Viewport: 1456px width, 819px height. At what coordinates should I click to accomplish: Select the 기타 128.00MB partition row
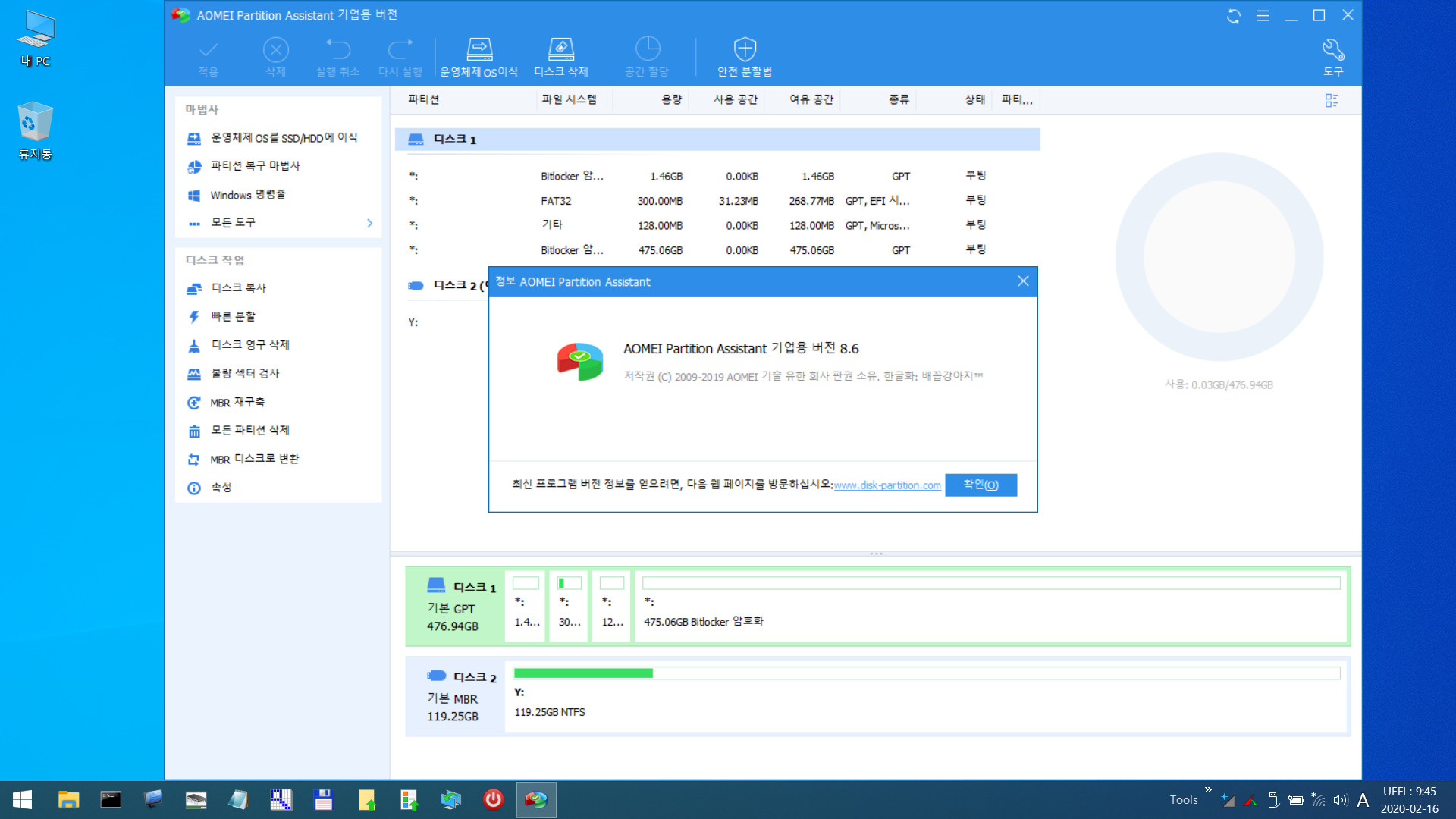717,225
